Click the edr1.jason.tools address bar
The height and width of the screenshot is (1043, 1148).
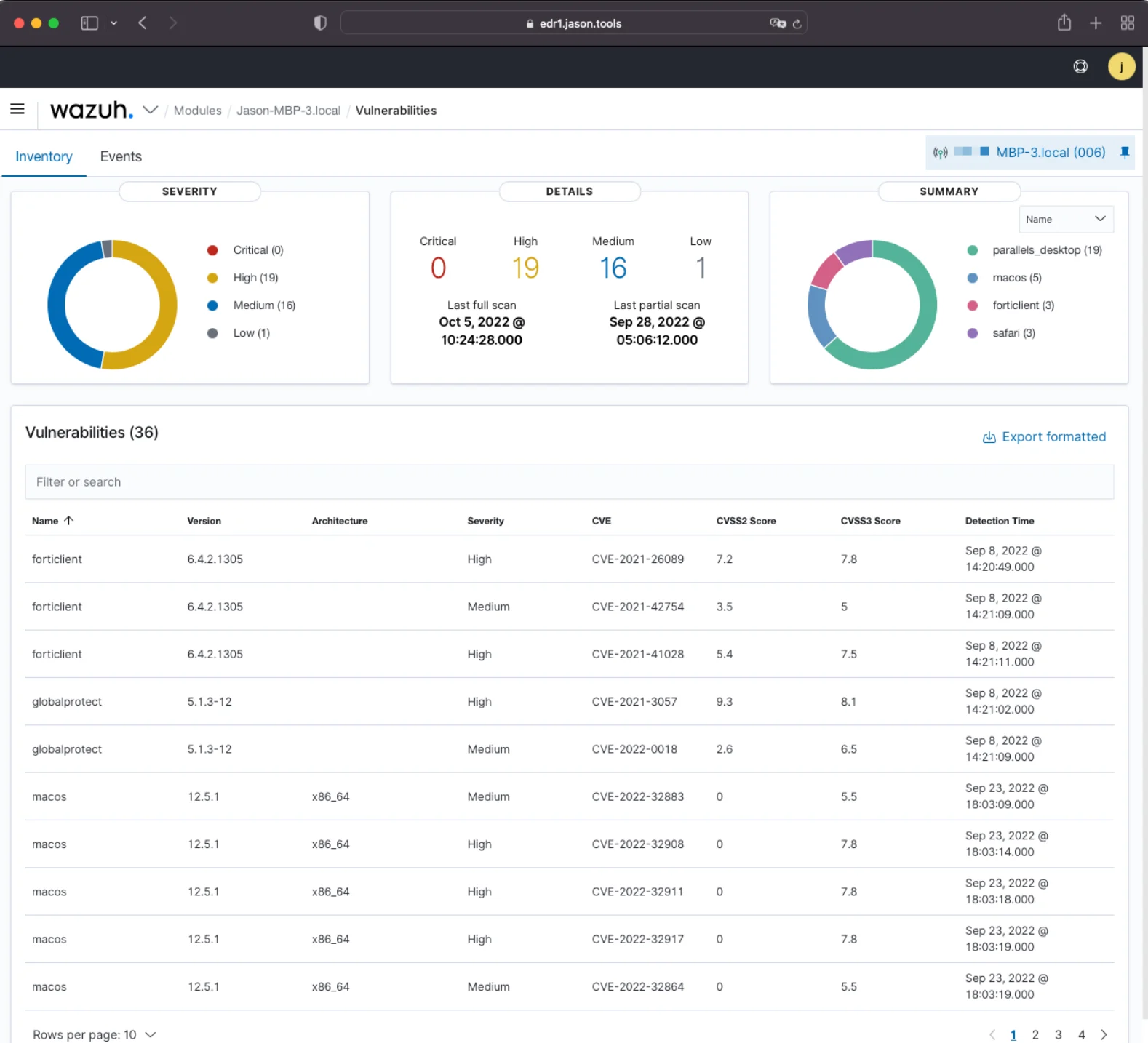573,23
